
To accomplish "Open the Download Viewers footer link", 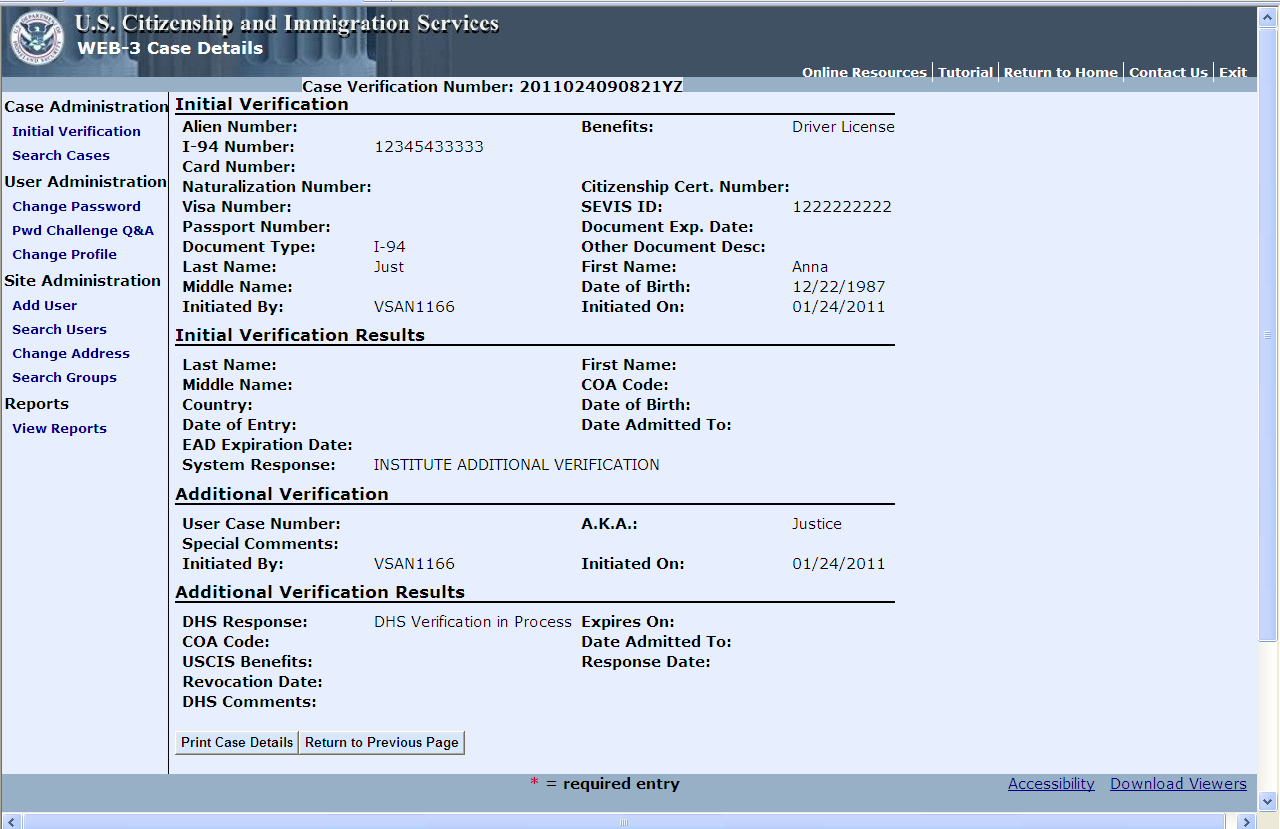I will pos(1178,784).
